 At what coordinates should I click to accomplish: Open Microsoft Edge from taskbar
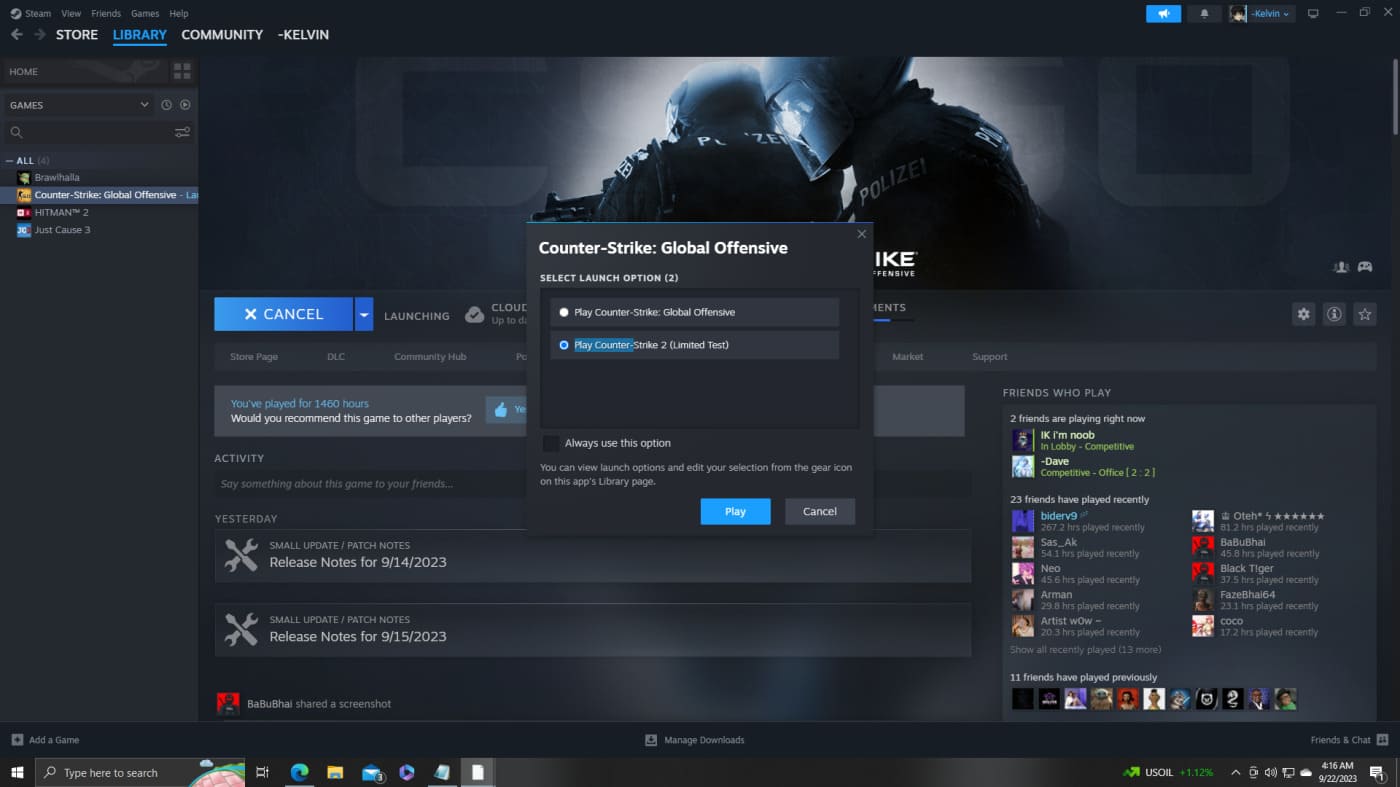[298, 772]
